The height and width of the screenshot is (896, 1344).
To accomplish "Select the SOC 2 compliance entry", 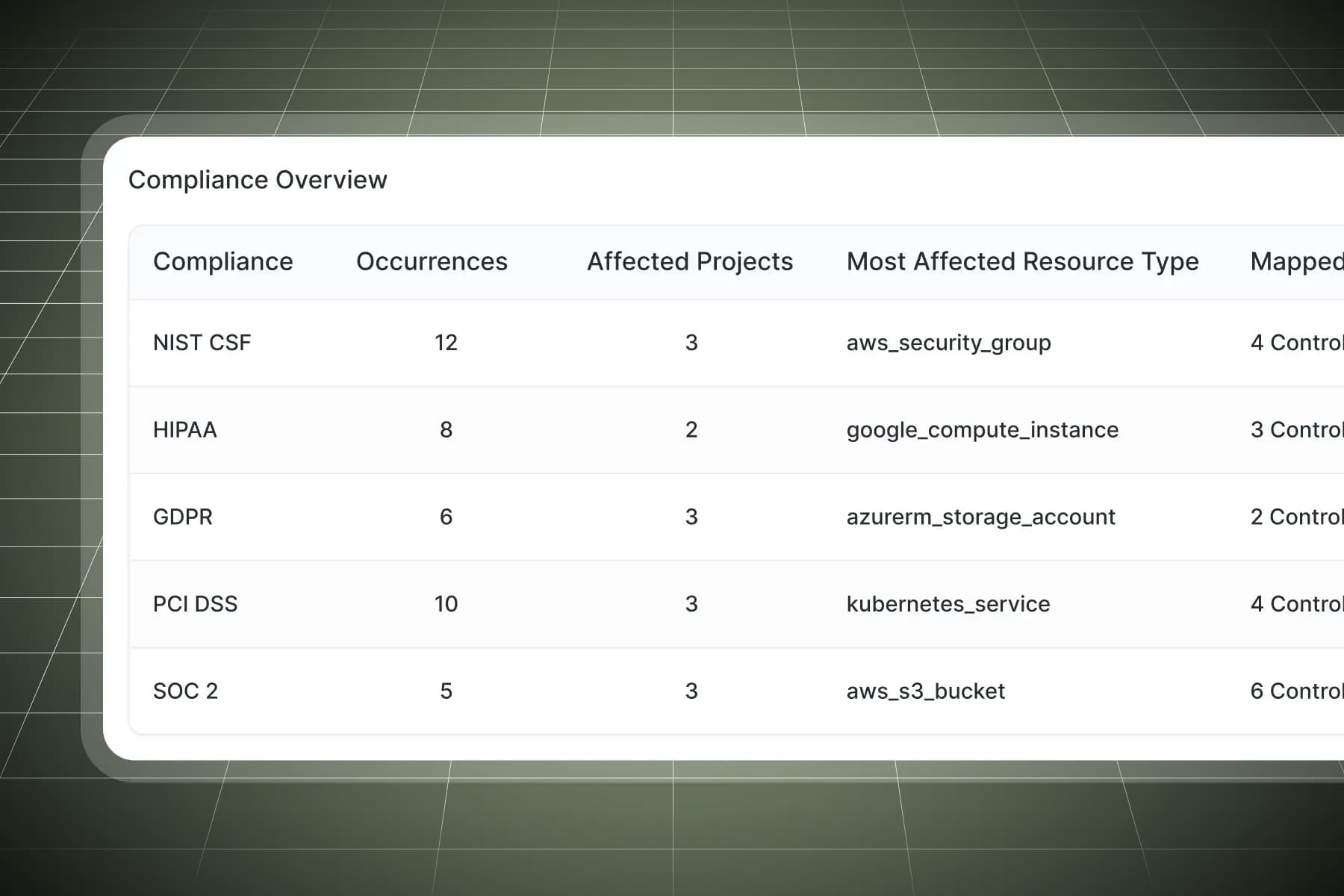I will [x=185, y=691].
